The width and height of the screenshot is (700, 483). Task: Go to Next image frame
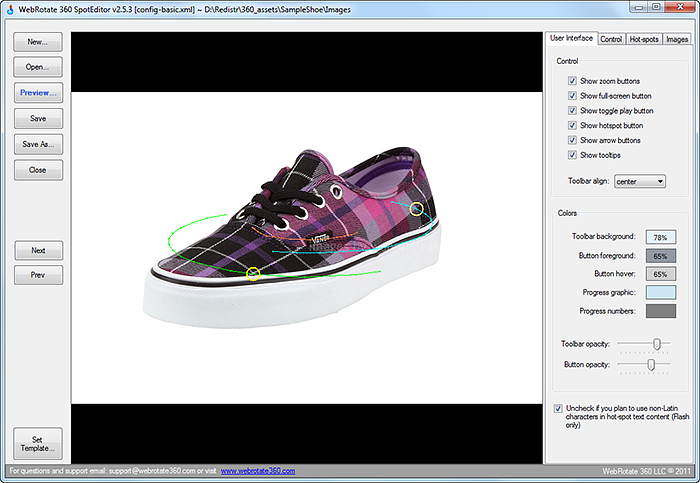coord(38,250)
